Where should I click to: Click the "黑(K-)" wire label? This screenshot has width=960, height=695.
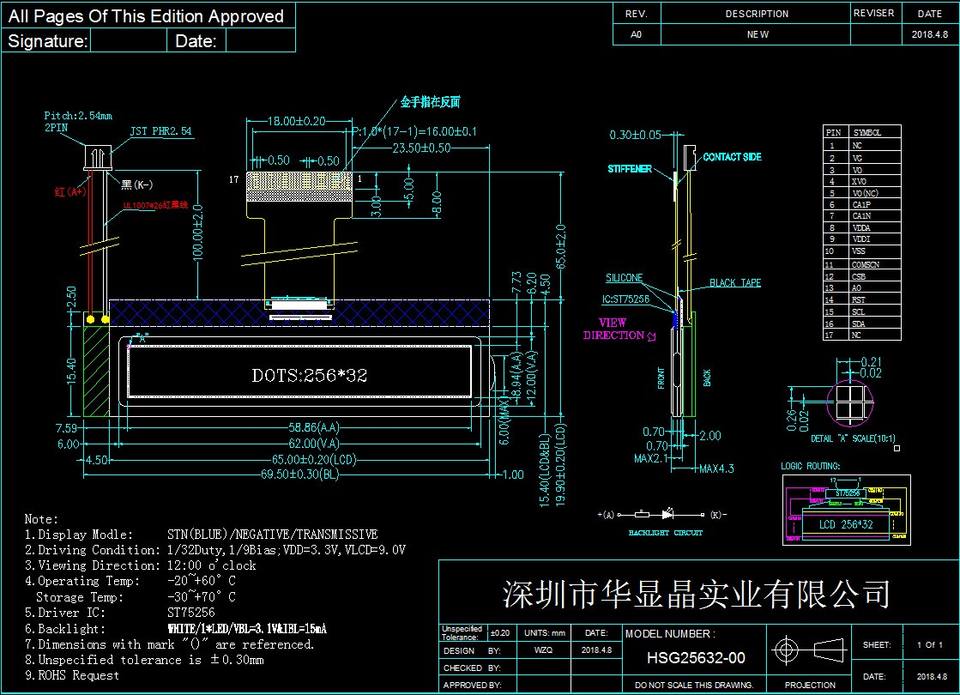click(137, 184)
